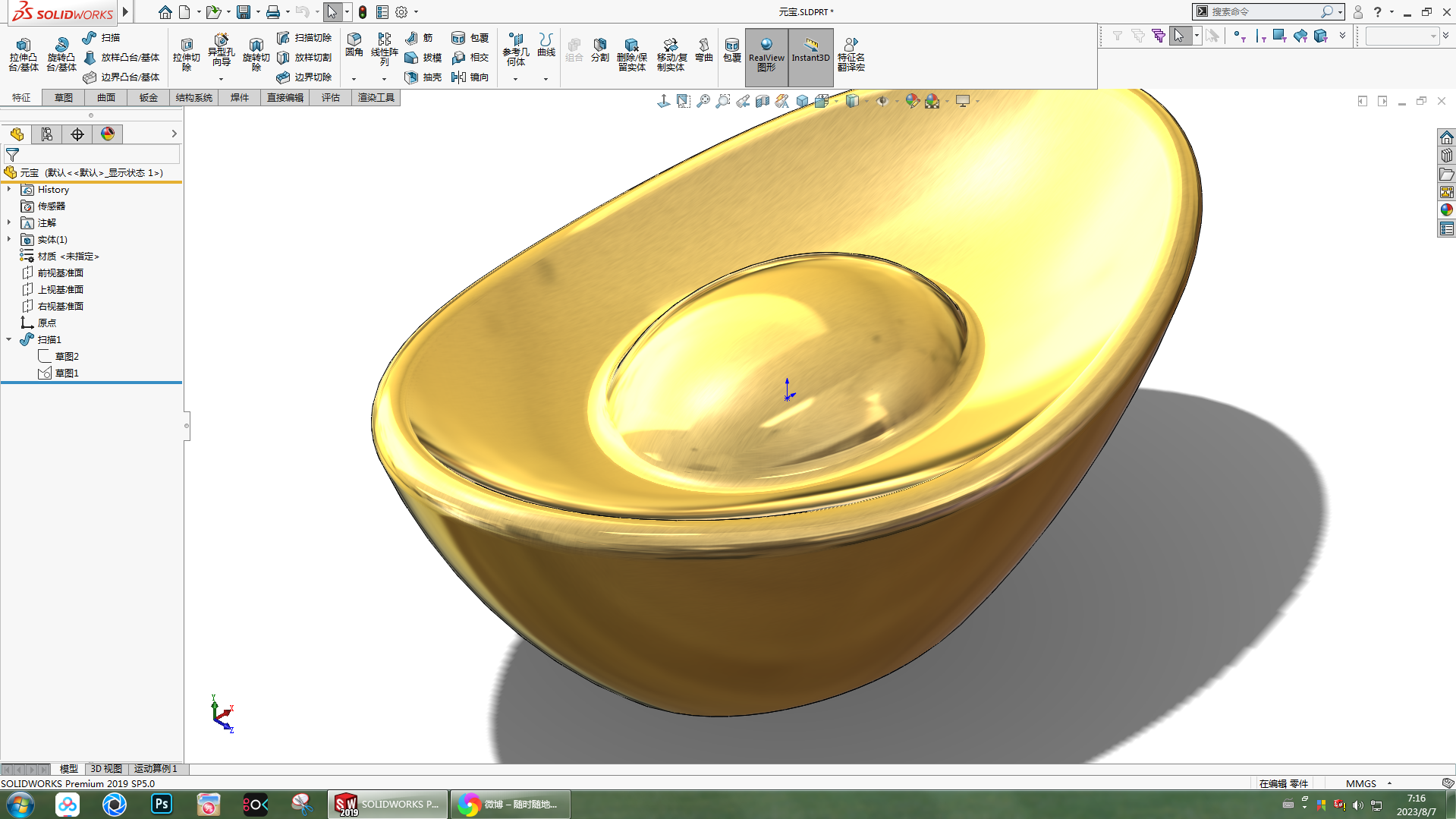The width and height of the screenshot is (1456, 819).
Task: Switch to the 钣金 sheet metal tab
Action: [x=149, y=97]
